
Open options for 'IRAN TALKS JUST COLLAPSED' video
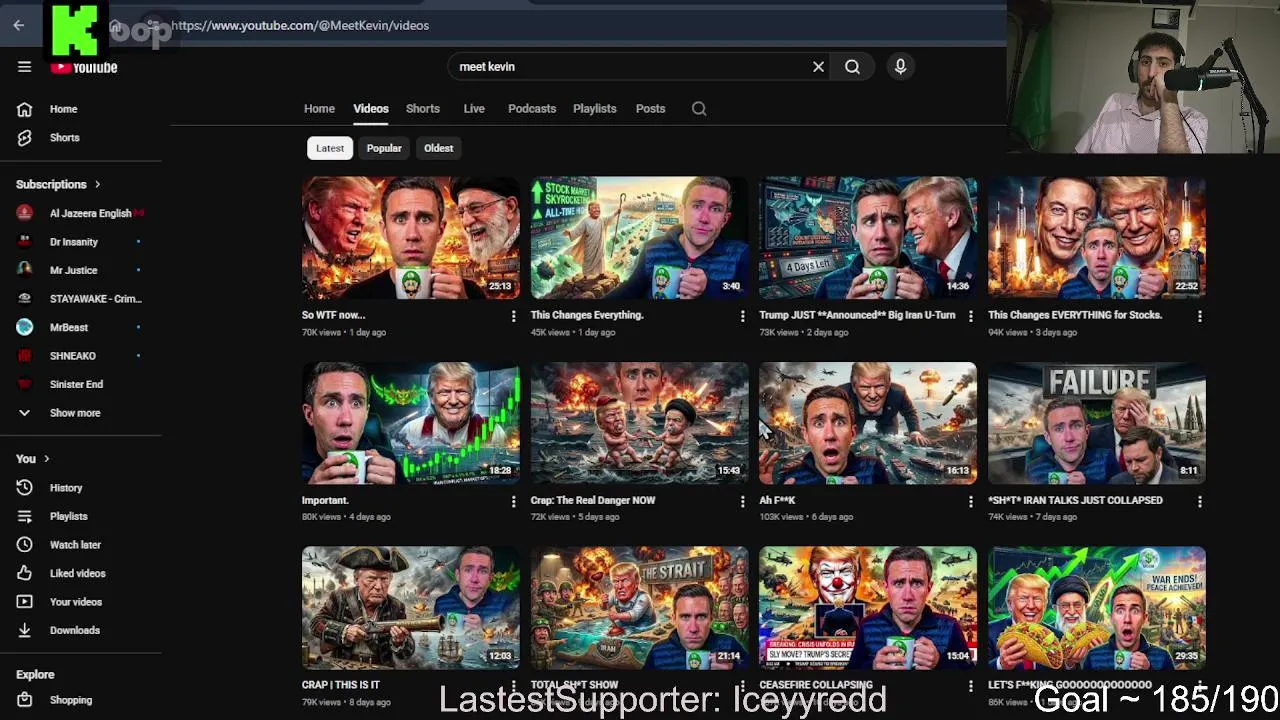click(1199, 501)
